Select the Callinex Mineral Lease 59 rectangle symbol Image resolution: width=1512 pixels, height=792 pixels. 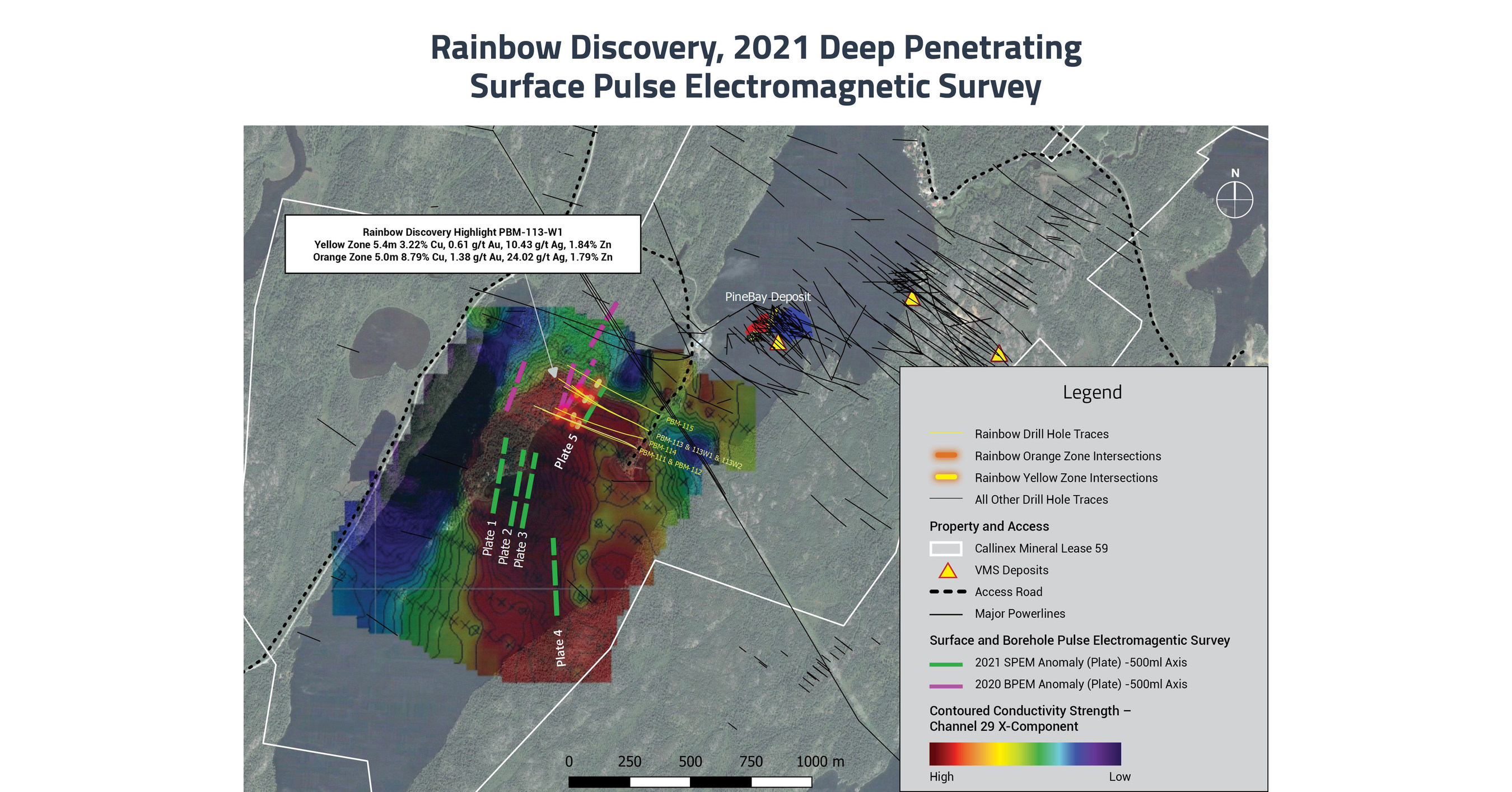pyautogui.click(x=948, y=548)
